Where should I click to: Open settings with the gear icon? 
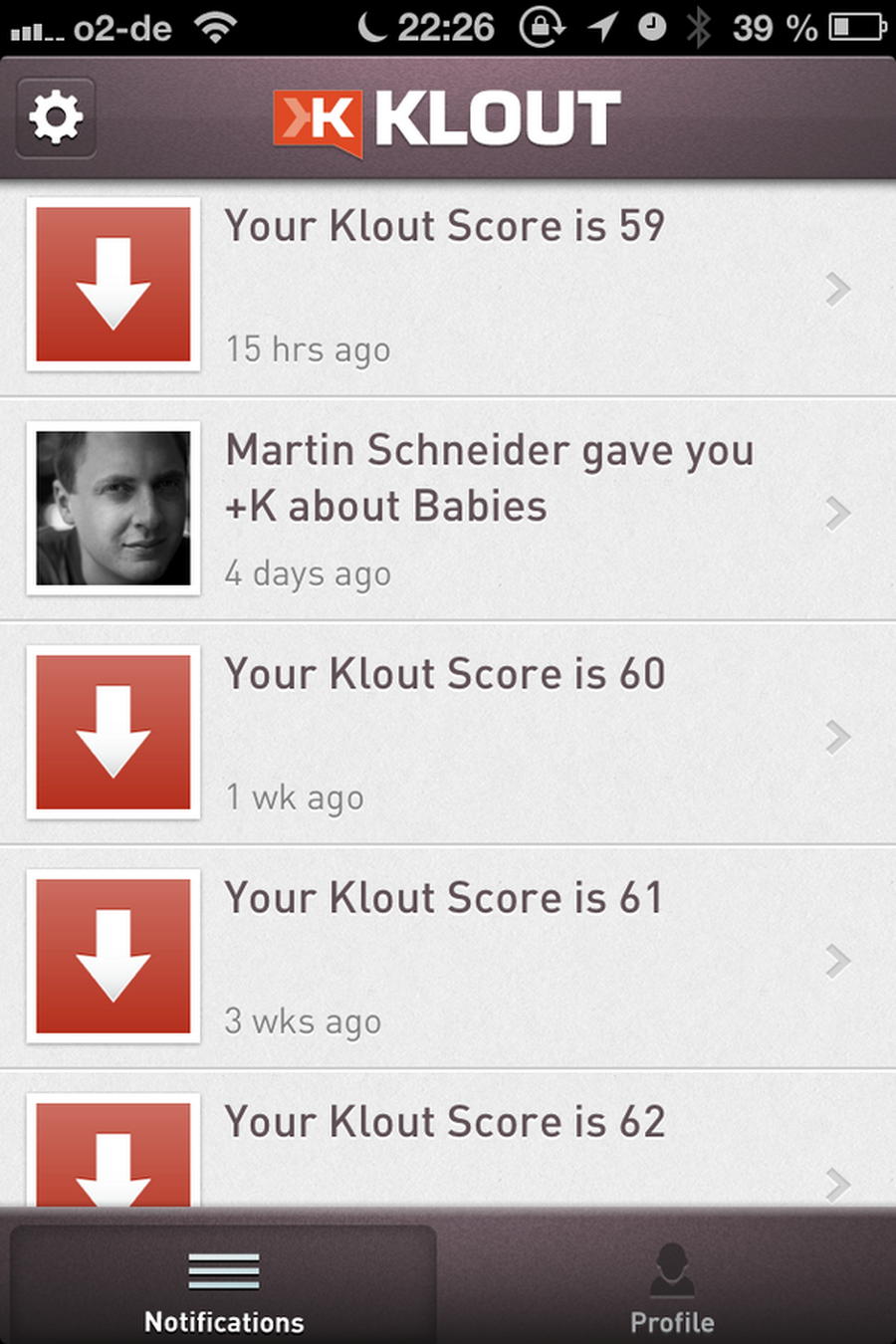pyautogui.click(x=56, y=117)
